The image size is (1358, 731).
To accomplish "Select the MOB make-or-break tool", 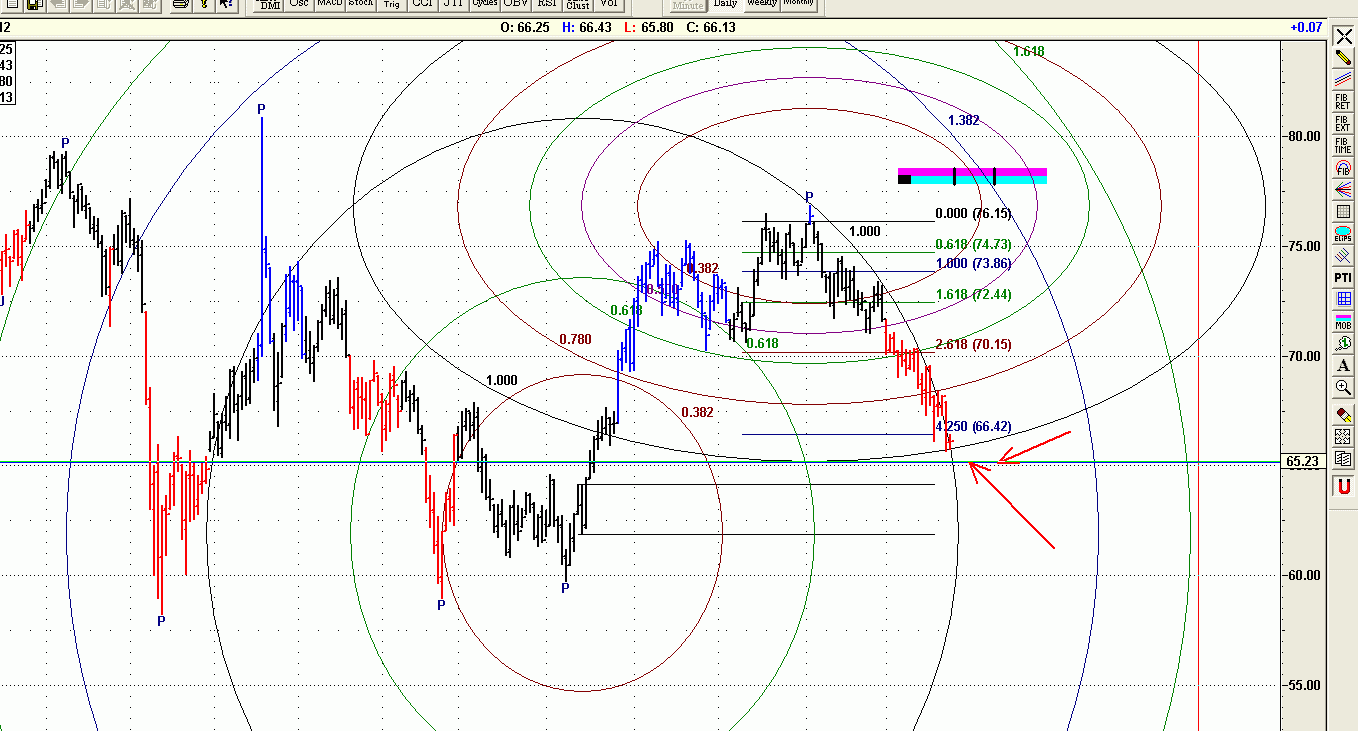I will (1342, 321).
